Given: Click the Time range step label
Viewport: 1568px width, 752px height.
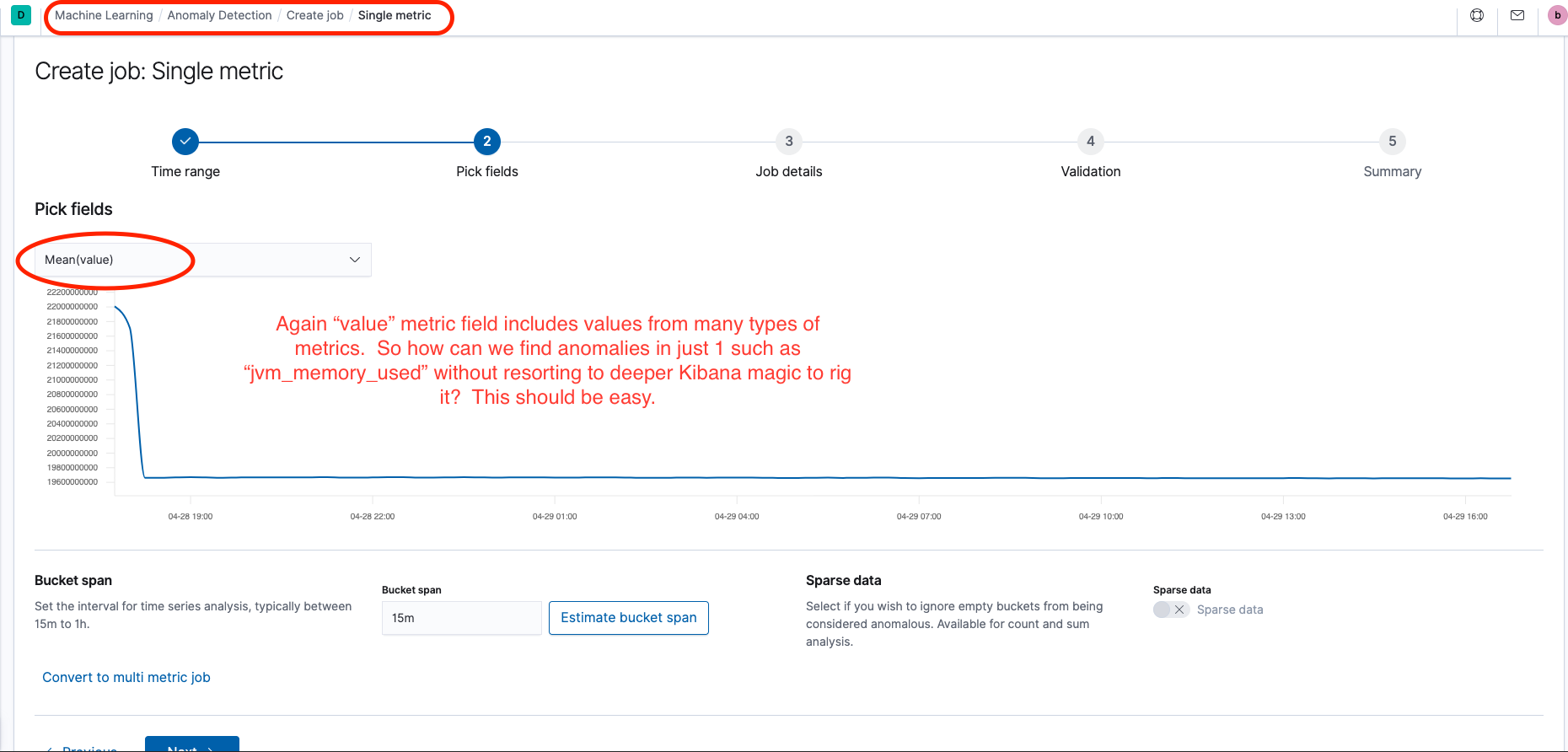Looking at the screenshot, I should (x=185, y=171).
